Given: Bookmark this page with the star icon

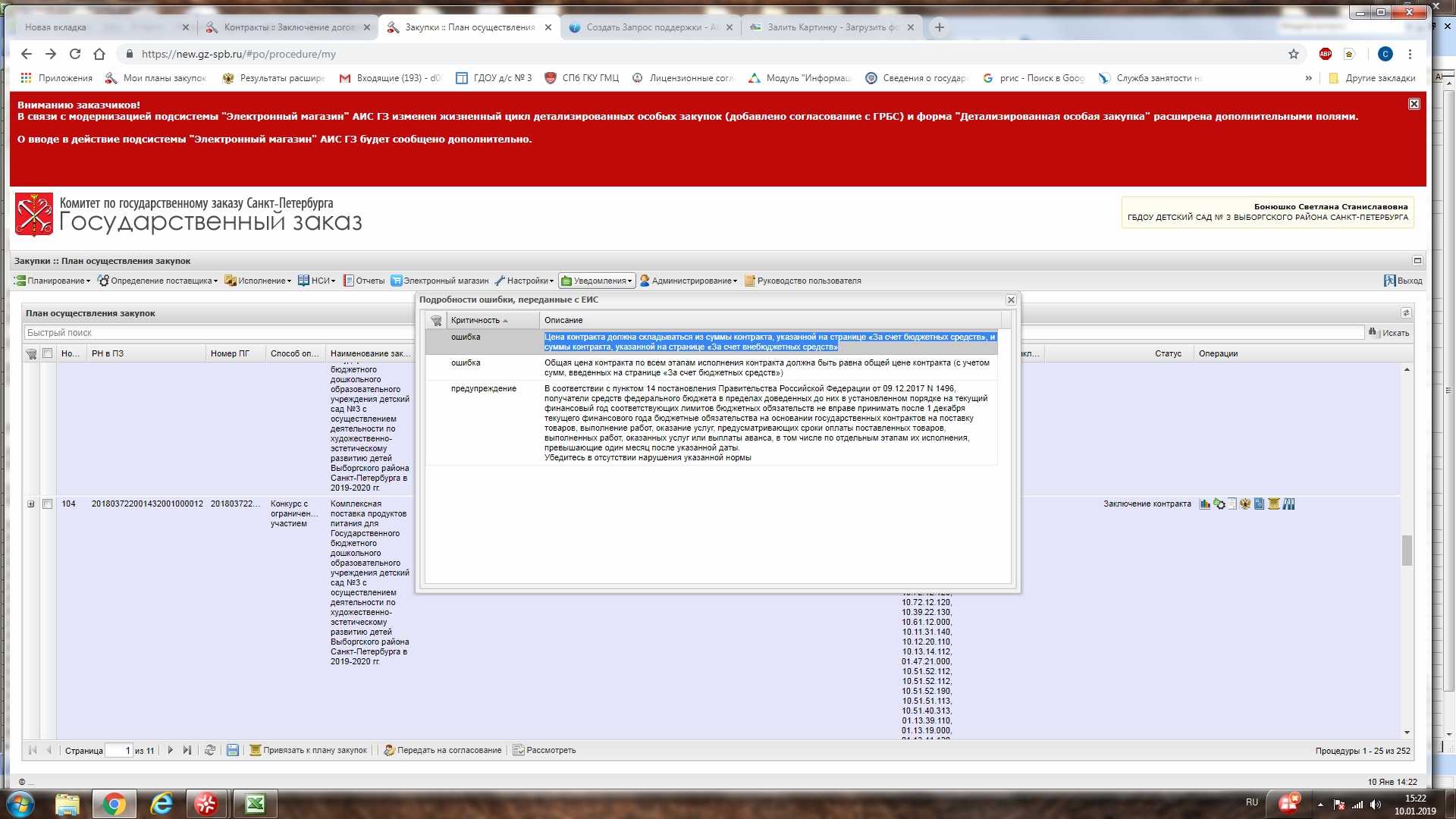Looking at the screenshot, I should [x=1294, y=54].
